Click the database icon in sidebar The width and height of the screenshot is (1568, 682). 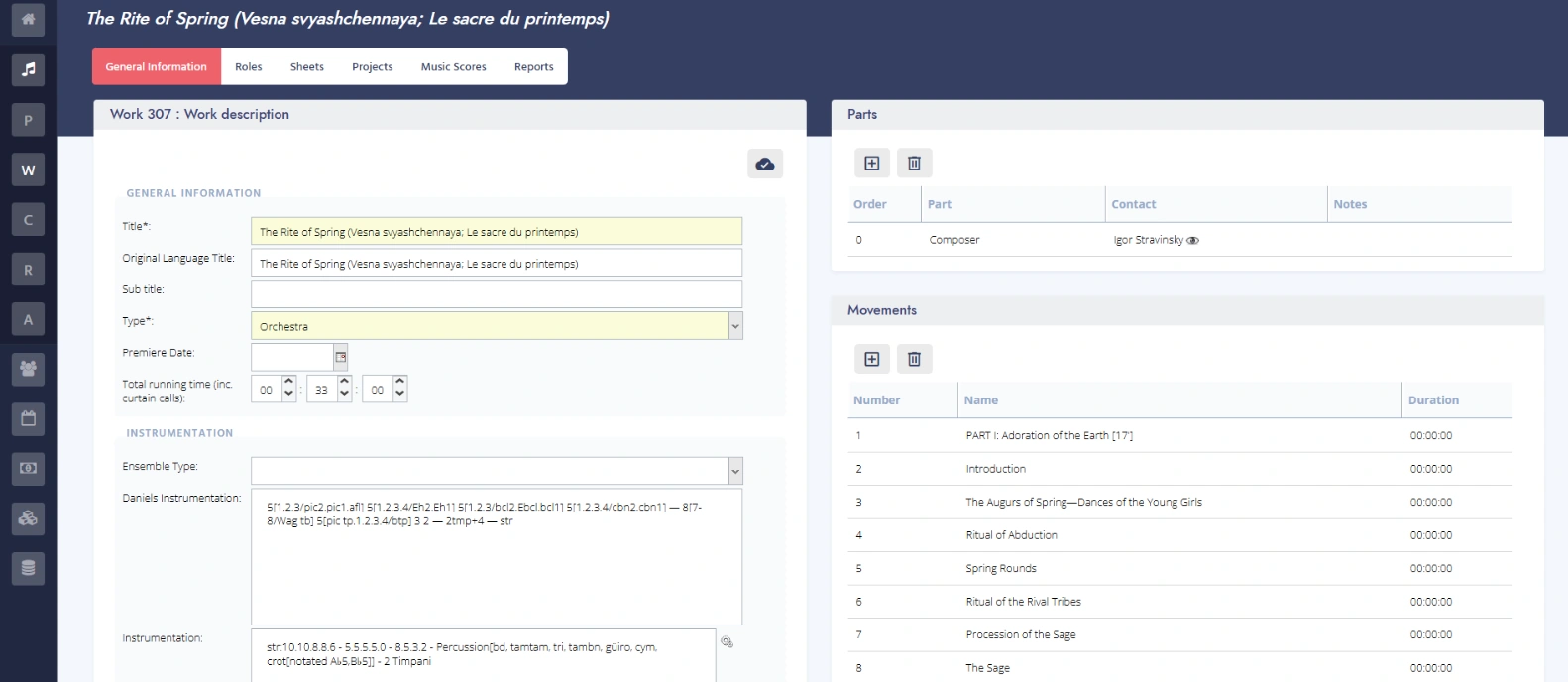28,568
